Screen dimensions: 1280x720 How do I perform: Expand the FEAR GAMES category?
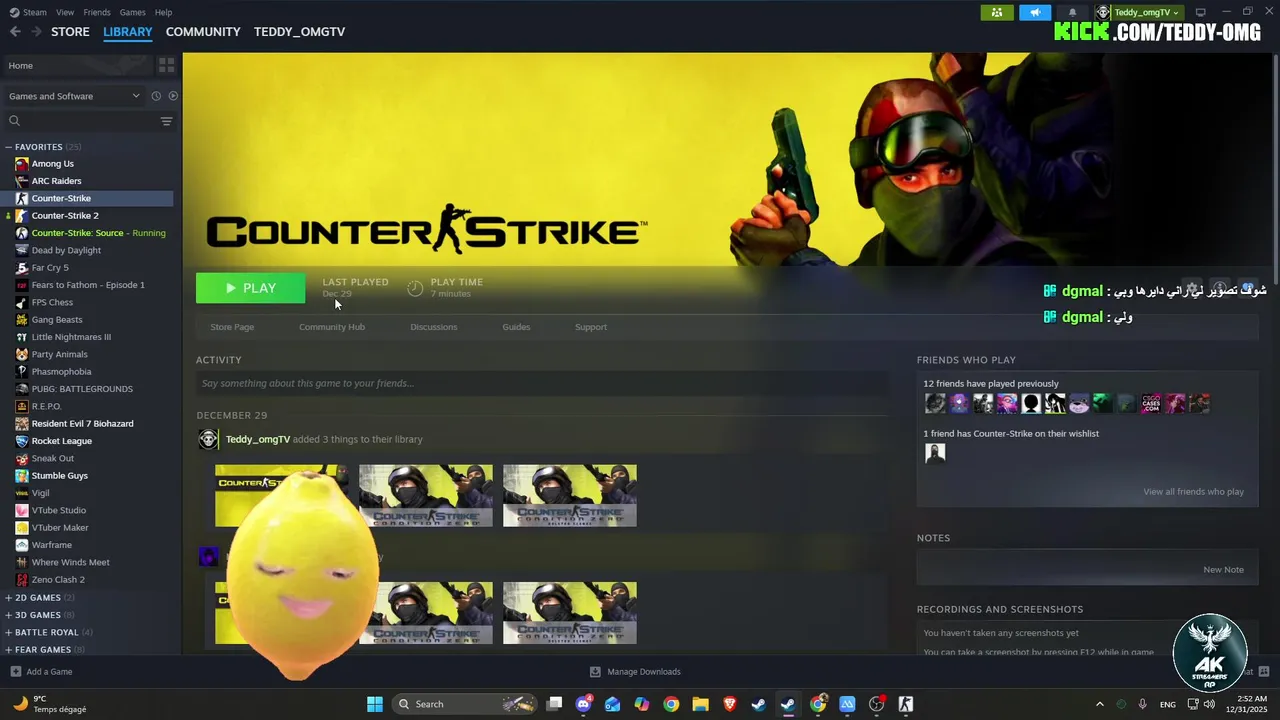coord(8,650)
